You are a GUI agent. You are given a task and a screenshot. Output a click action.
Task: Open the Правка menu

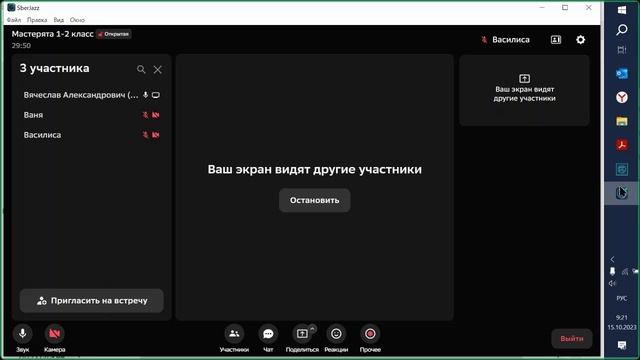(37, 20)
